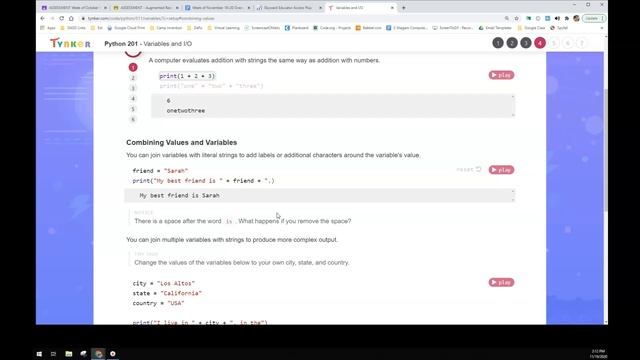Close the Variables and I/O tab

click(x=392, y=8)
